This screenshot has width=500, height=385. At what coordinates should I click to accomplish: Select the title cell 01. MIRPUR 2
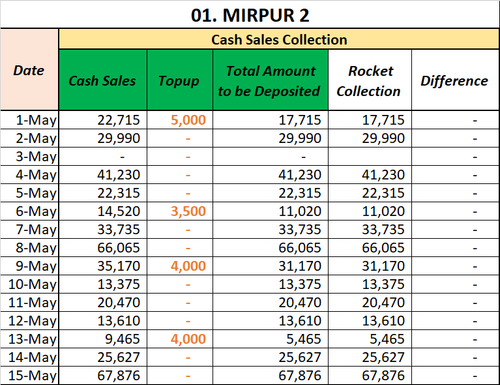tap(250, 15)
